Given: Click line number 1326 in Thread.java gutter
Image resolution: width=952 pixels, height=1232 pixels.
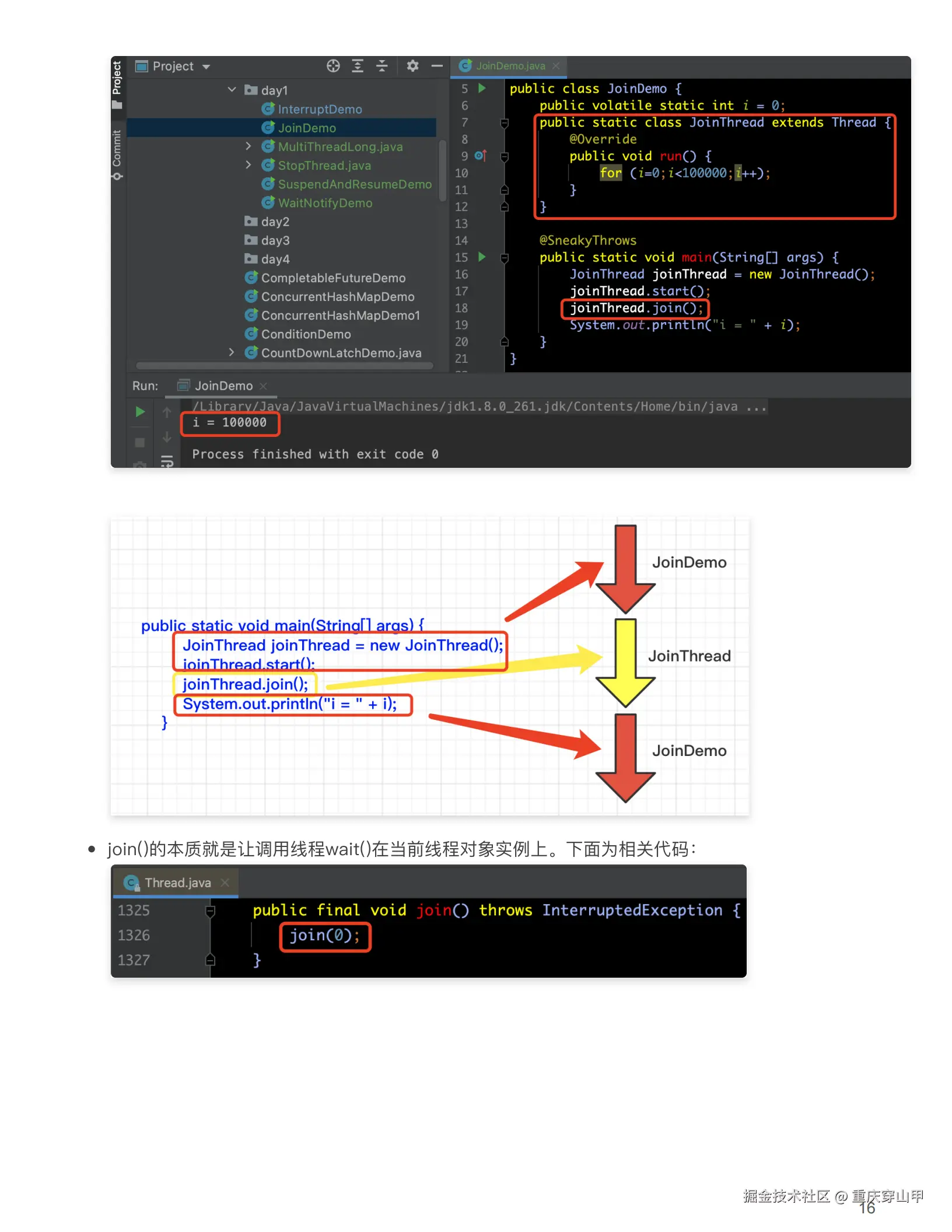Looking at the screenshot, I should 134,935.
